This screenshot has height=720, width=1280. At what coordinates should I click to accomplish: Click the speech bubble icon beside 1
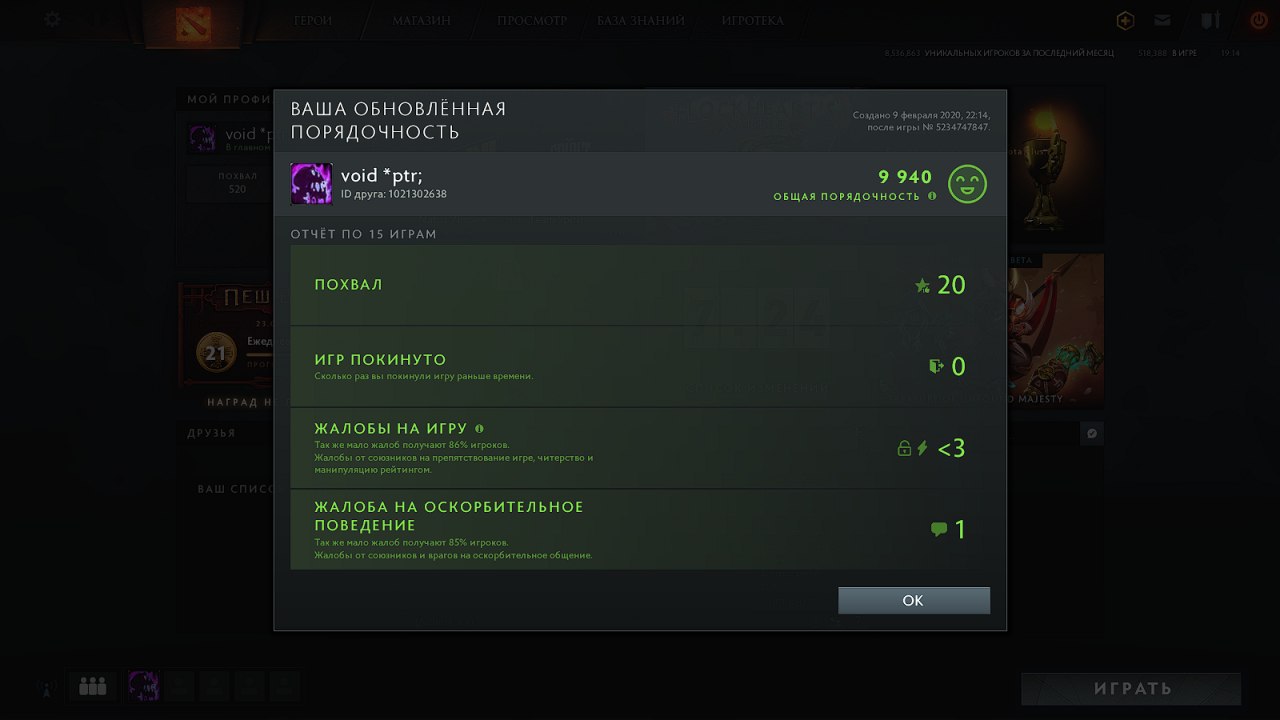click(x=938, y=530)
